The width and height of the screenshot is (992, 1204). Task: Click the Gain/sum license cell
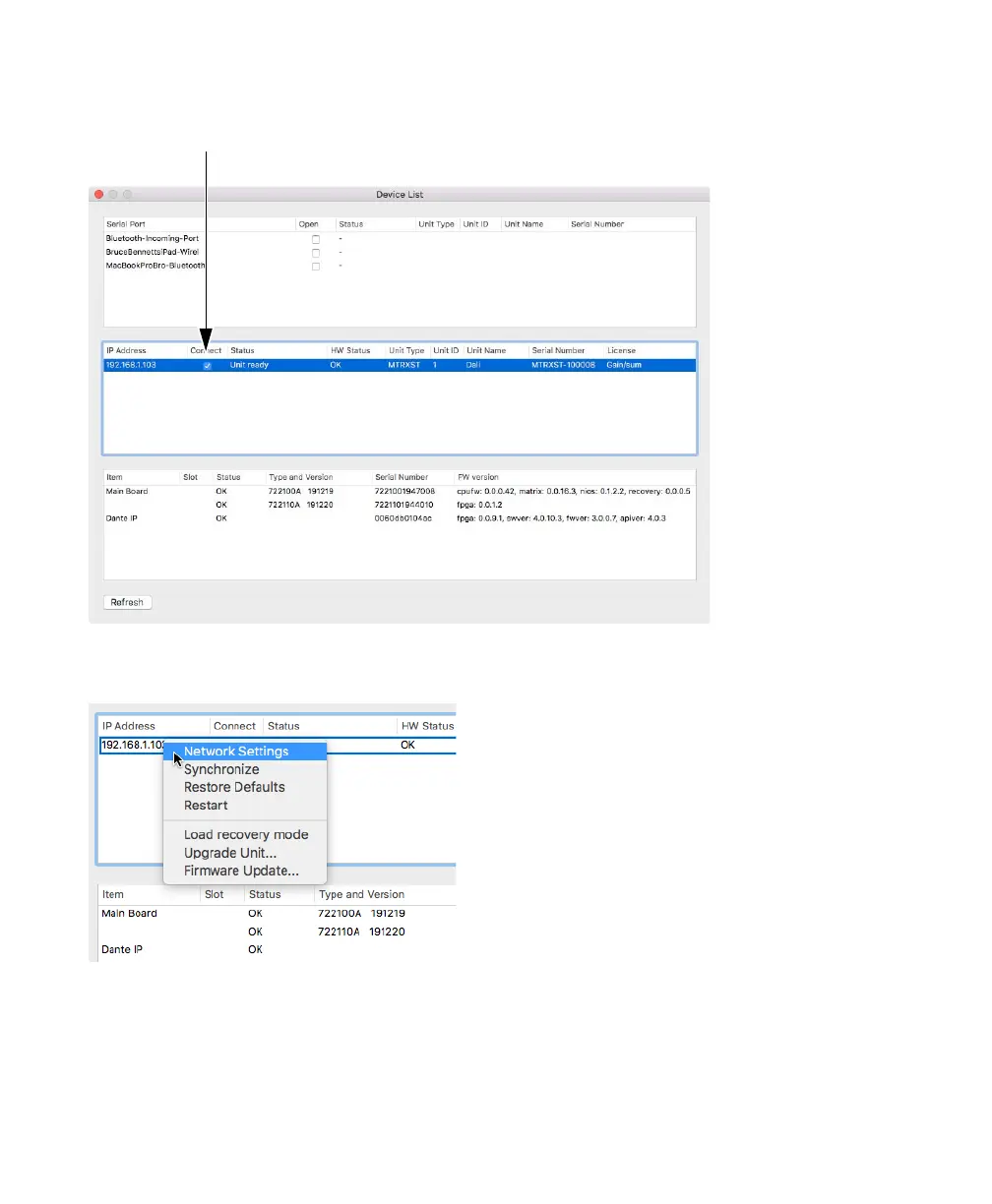click(625, 365)
